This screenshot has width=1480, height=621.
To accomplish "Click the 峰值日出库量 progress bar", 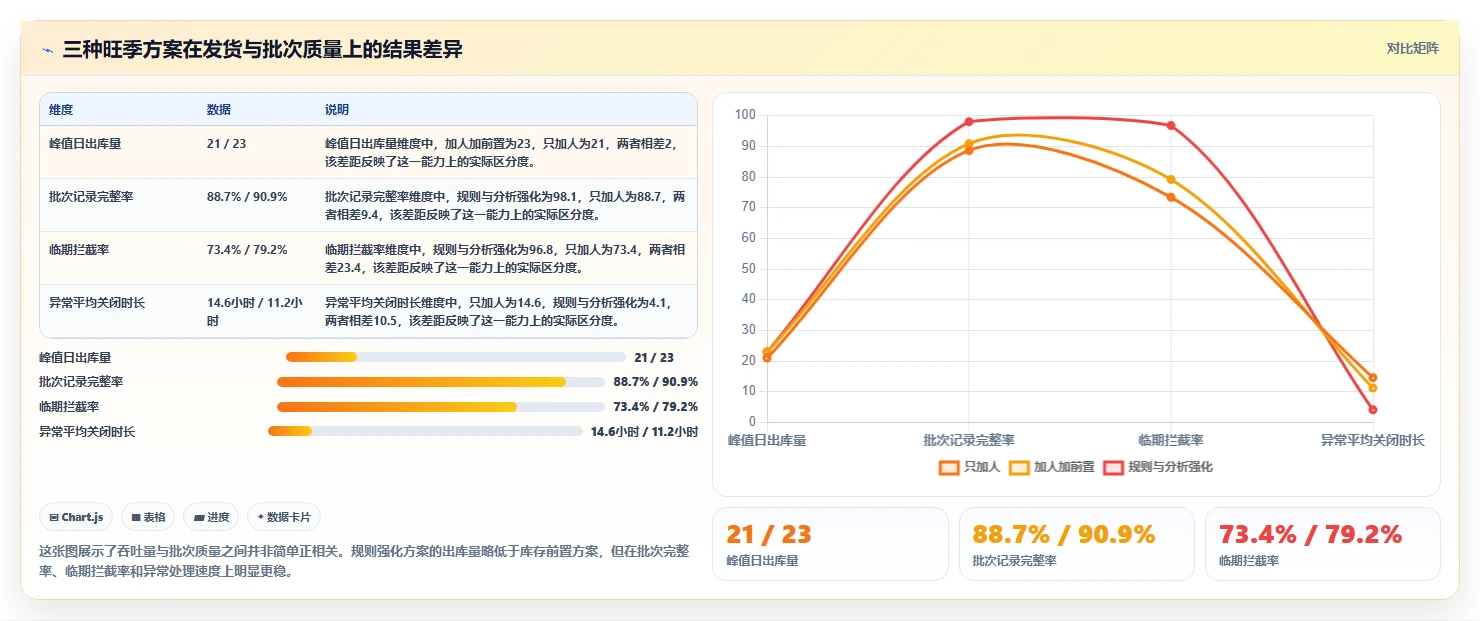I will (456, 357).
